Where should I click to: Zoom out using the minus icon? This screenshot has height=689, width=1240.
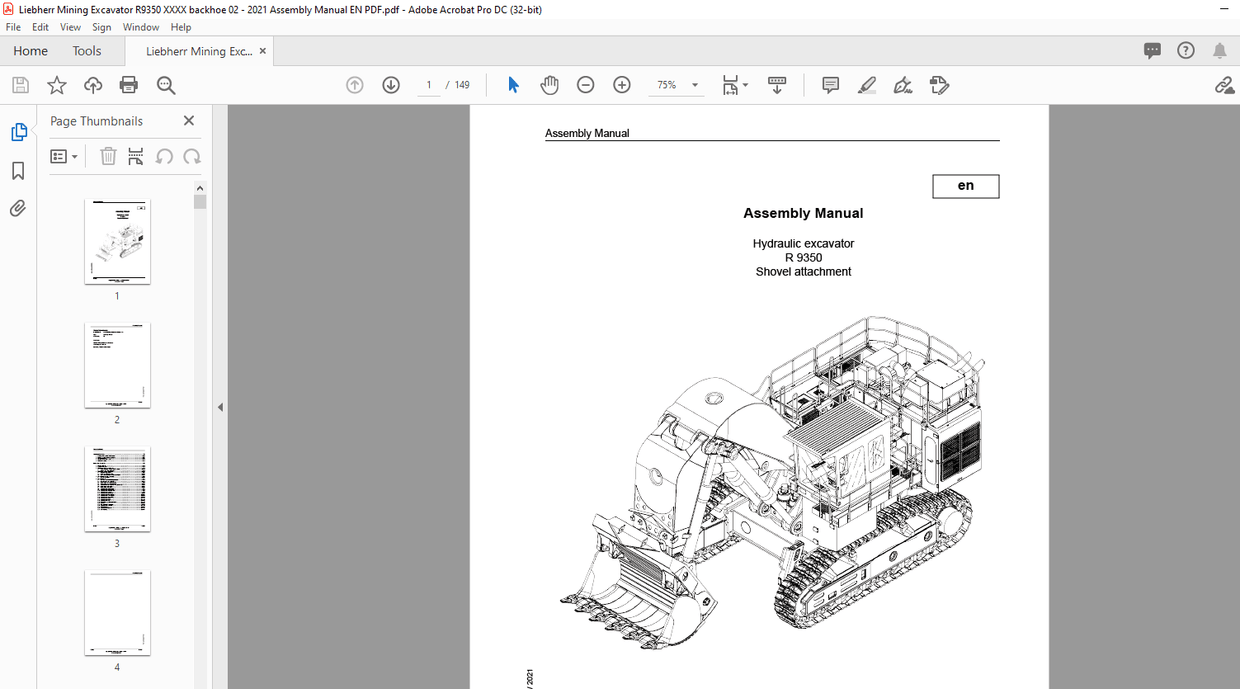(585, 85)
